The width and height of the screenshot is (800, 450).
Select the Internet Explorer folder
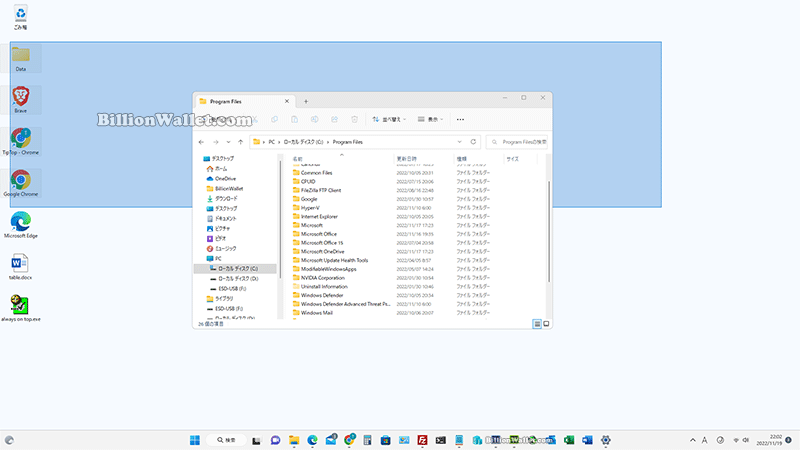coord(315,216)
